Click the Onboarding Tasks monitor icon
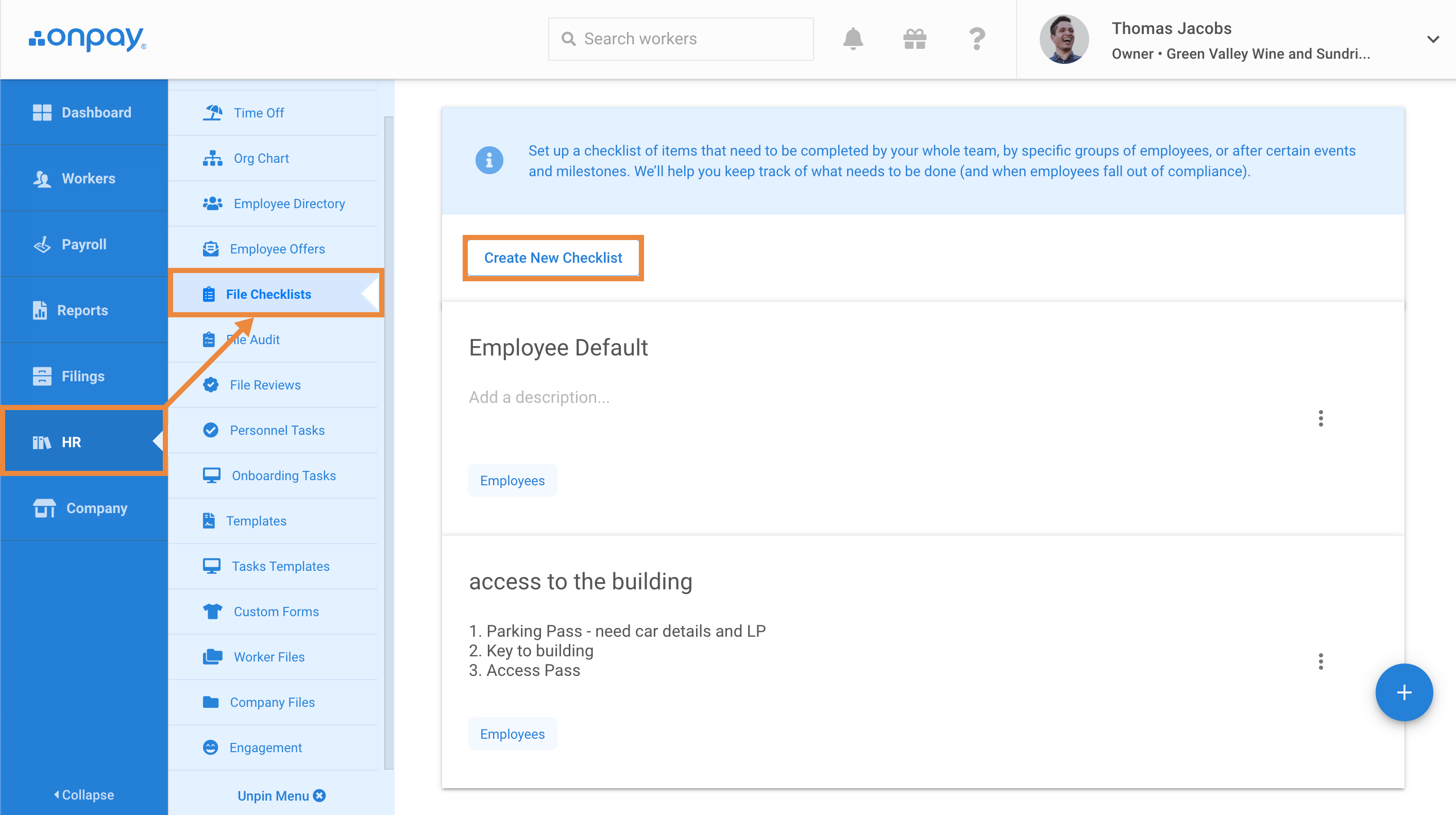The width and height of the screenshot is (1456, 815). coord(211,476)
